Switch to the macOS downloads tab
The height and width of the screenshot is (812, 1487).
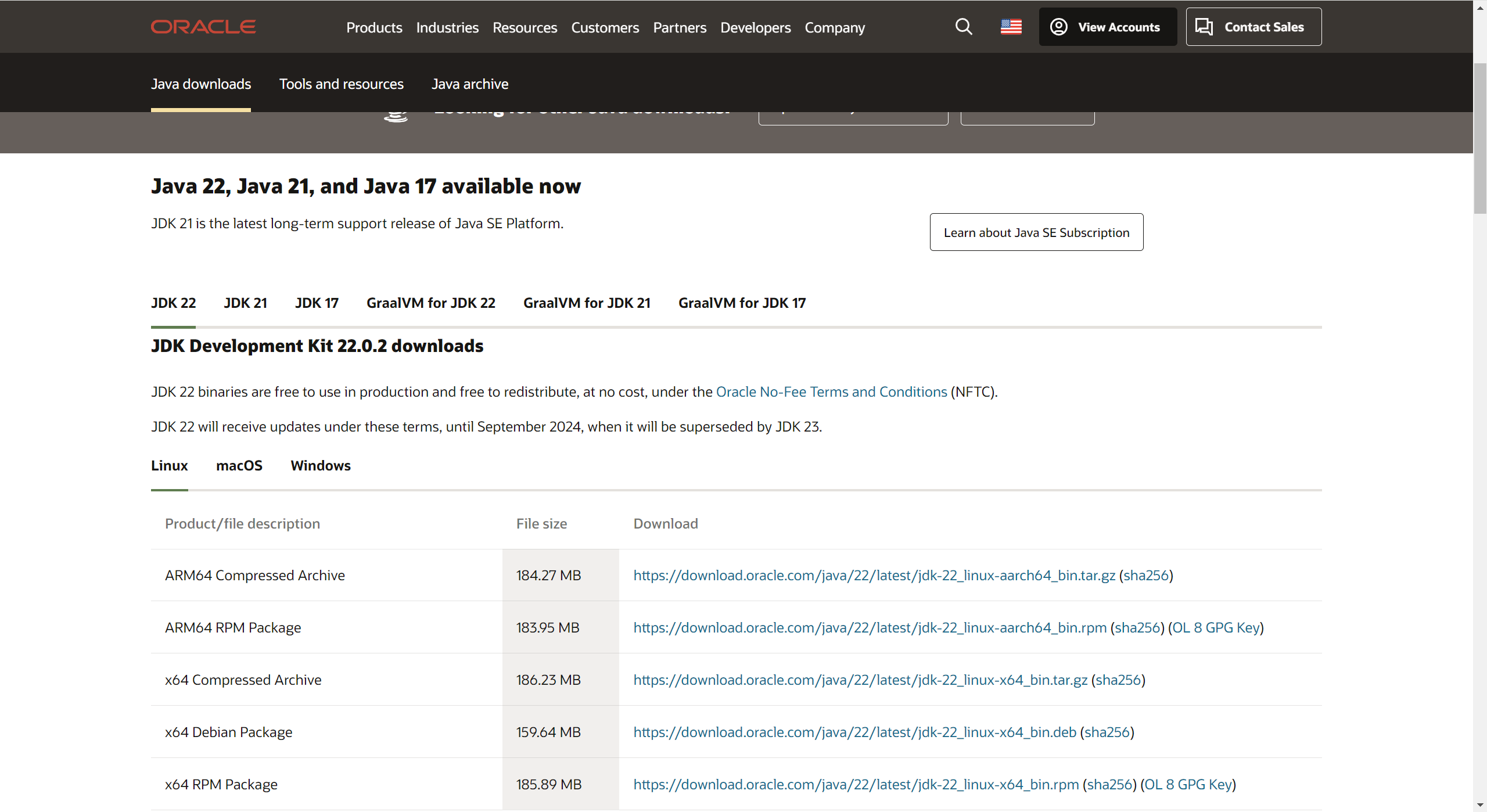(239, 466)
